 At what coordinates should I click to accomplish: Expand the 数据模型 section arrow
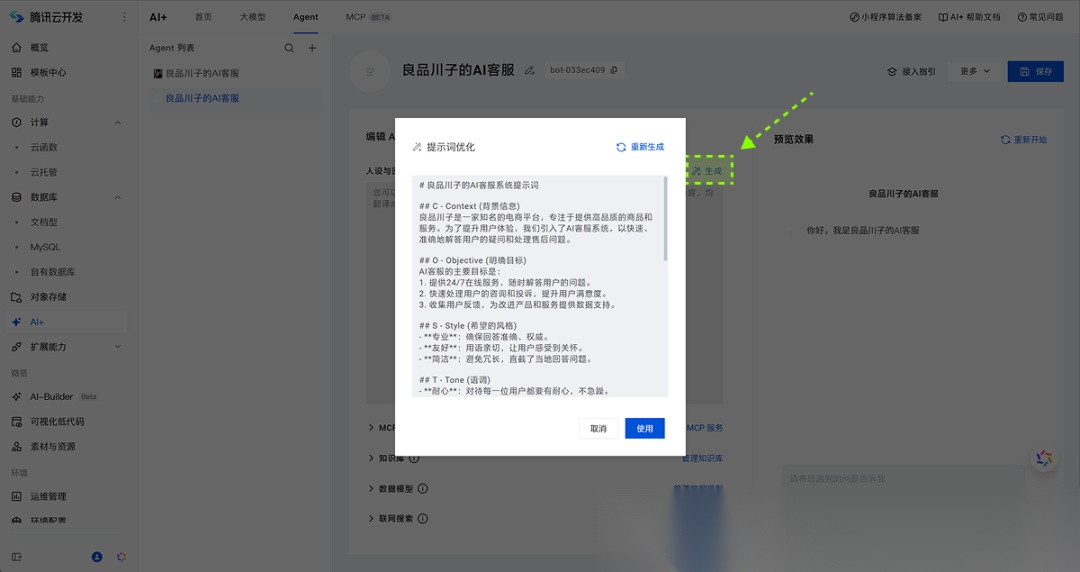[371, 489]
